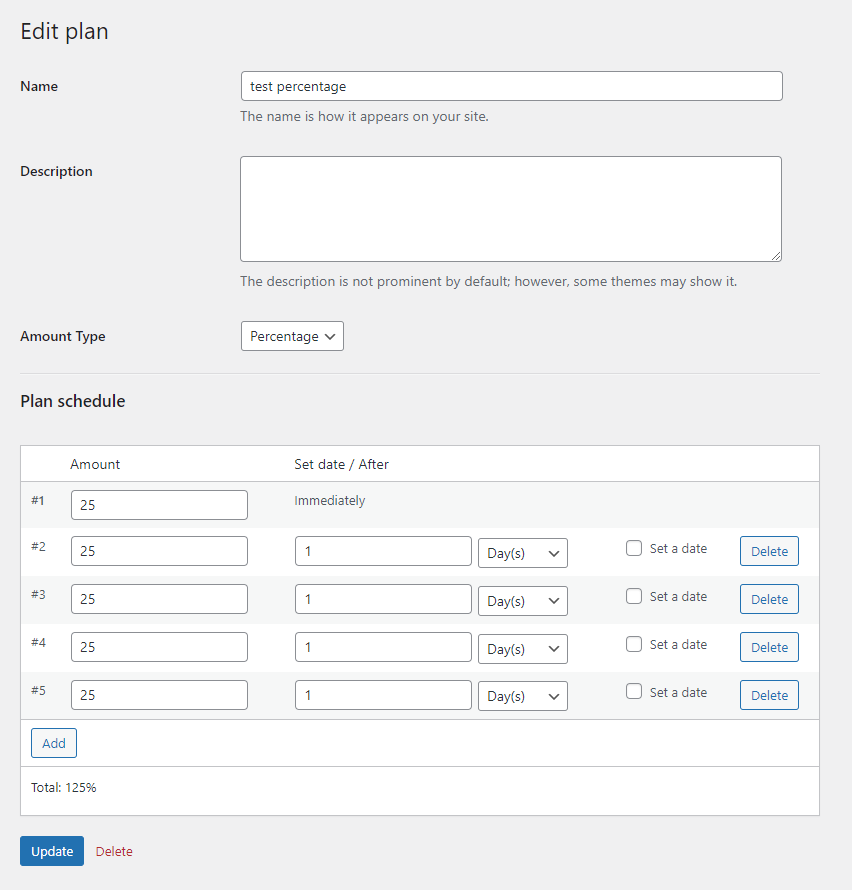Click the red Delete plan link
The width and height of the screenshot is (852, 890).
pos(114,851)
